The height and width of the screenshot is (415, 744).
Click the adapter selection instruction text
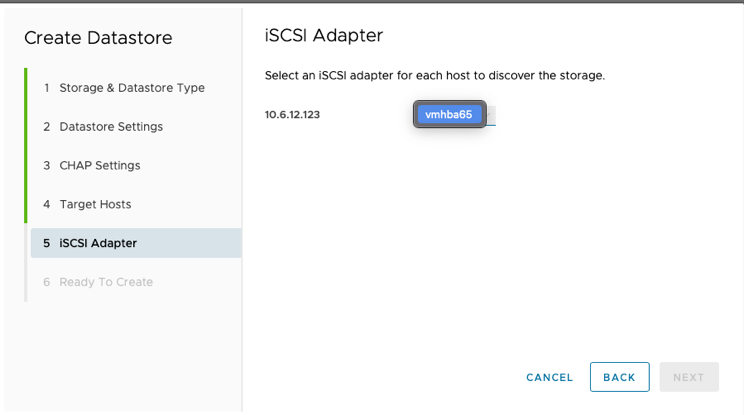point(434,75)
